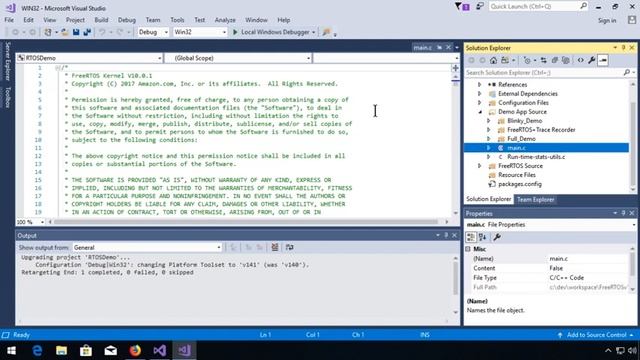Click the Show All Files icon
The width and height of the screenshot is (640, 360).
(566, 60)
